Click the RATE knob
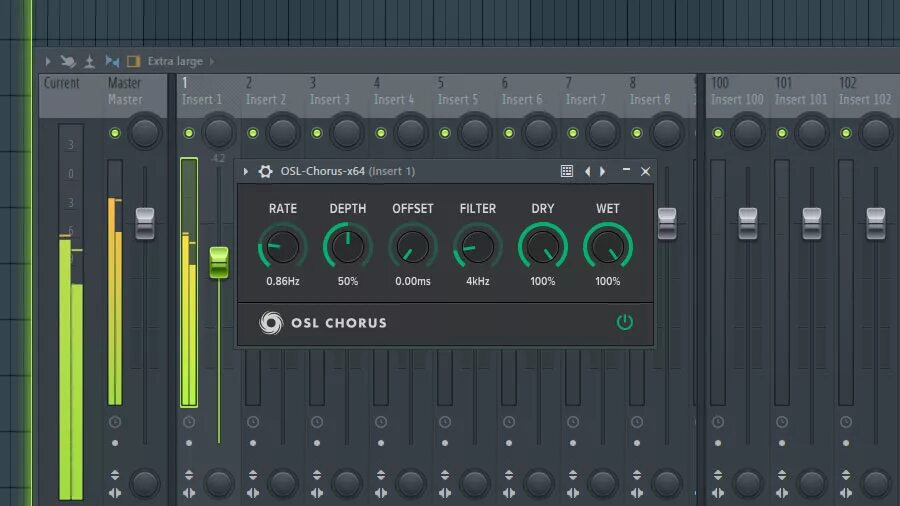This screenshot has width=900, height=506. 282,247
